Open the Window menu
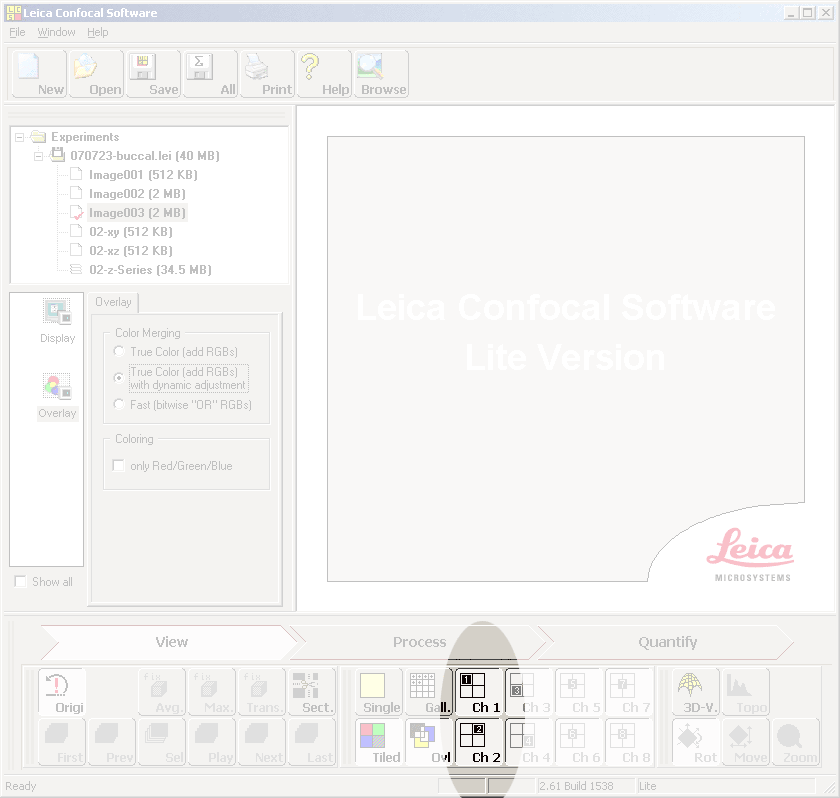The image size is (840, 798). pyautogui.click(x=56, y=32)
